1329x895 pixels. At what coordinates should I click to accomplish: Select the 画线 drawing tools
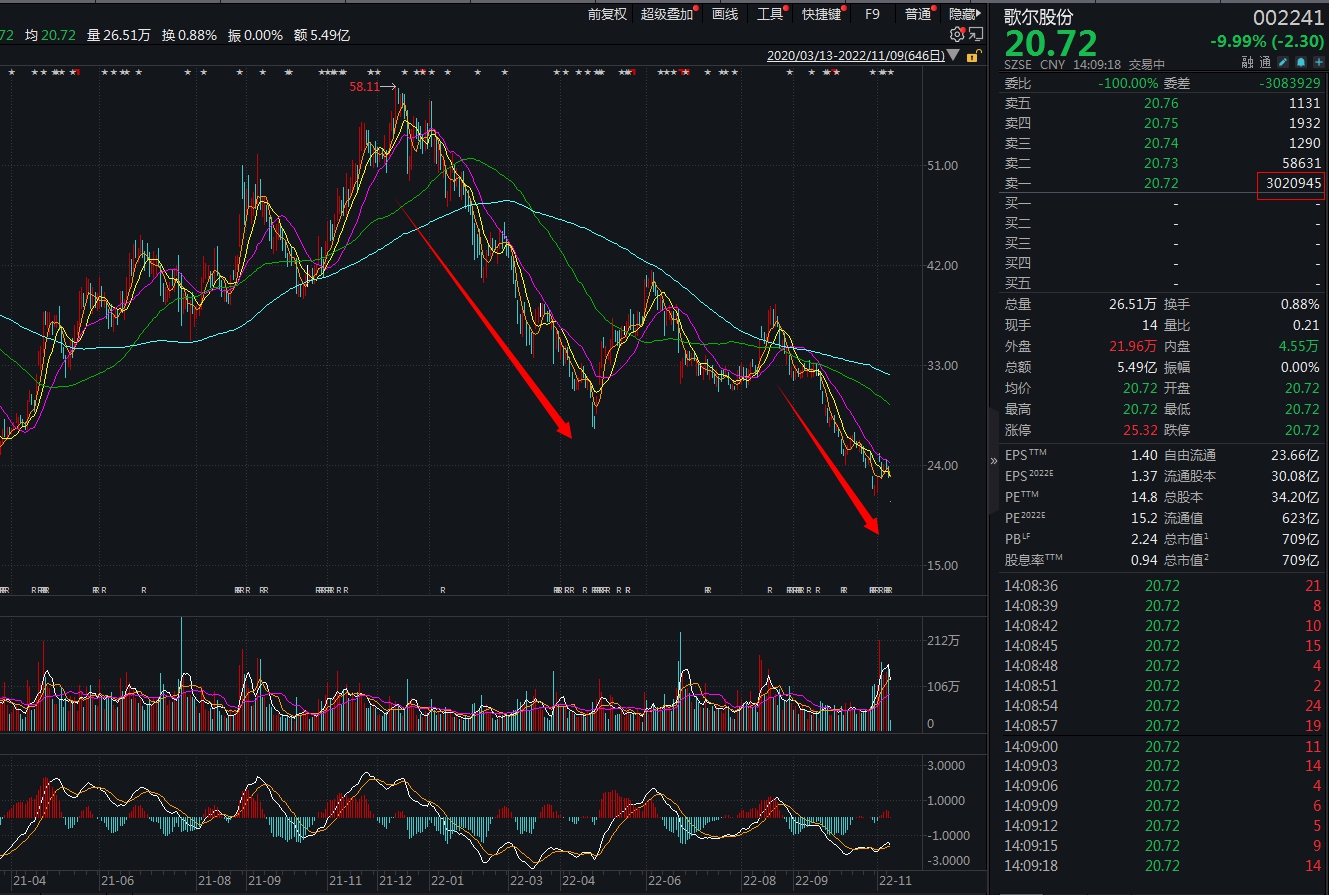725,14
